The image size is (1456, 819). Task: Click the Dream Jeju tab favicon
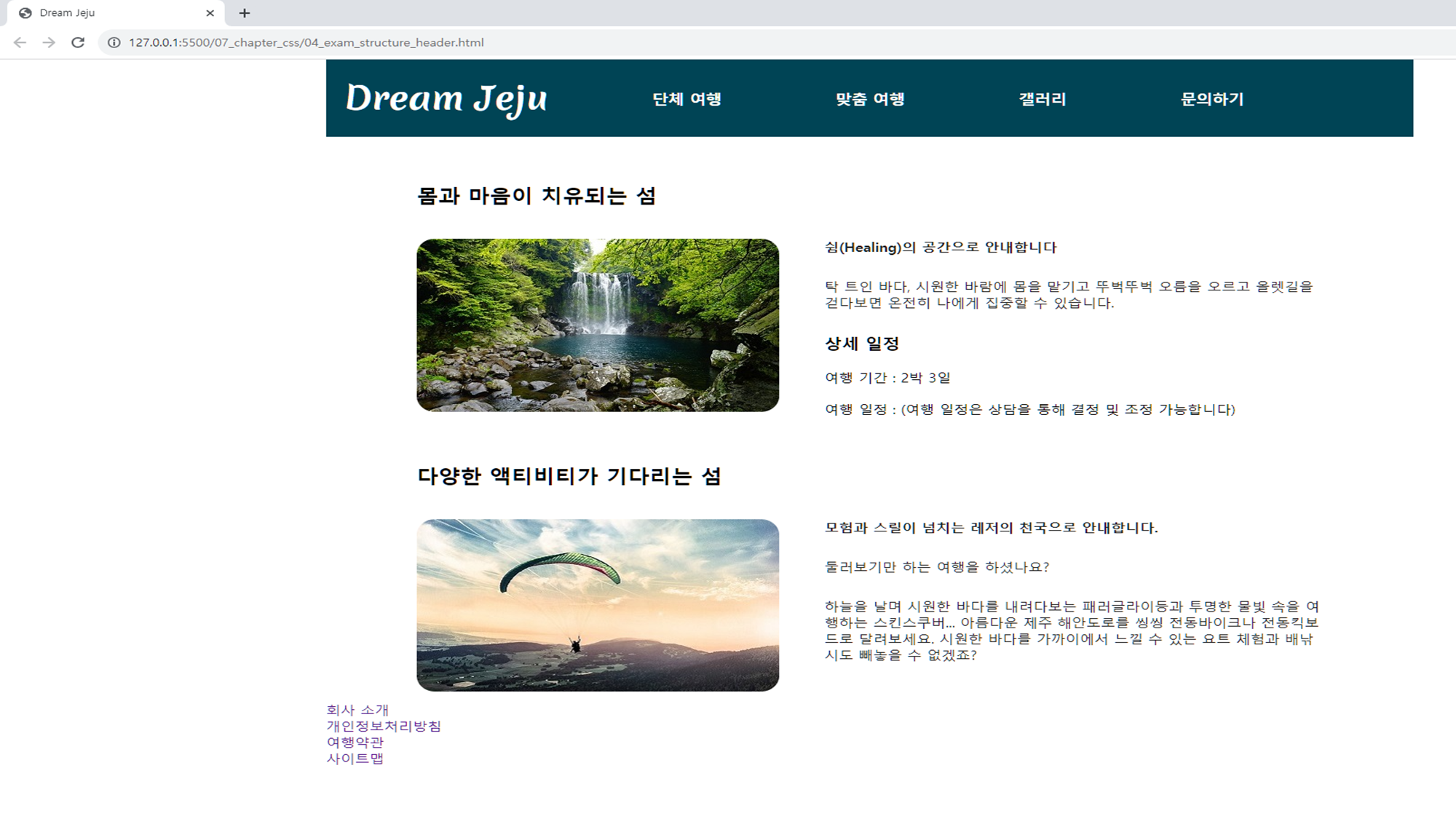[x=25, y=13]
